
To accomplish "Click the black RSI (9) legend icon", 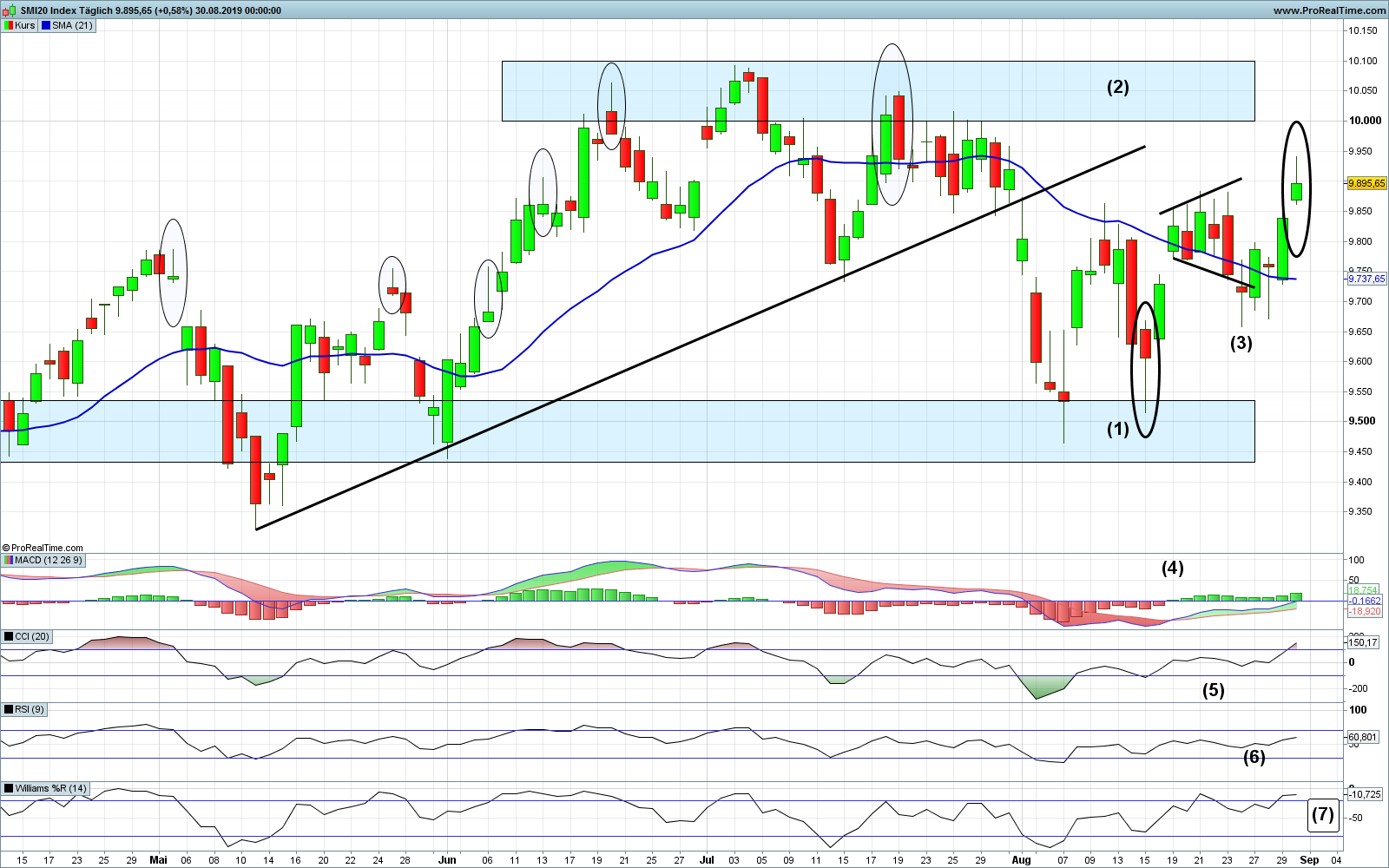I will click(9, 710).
